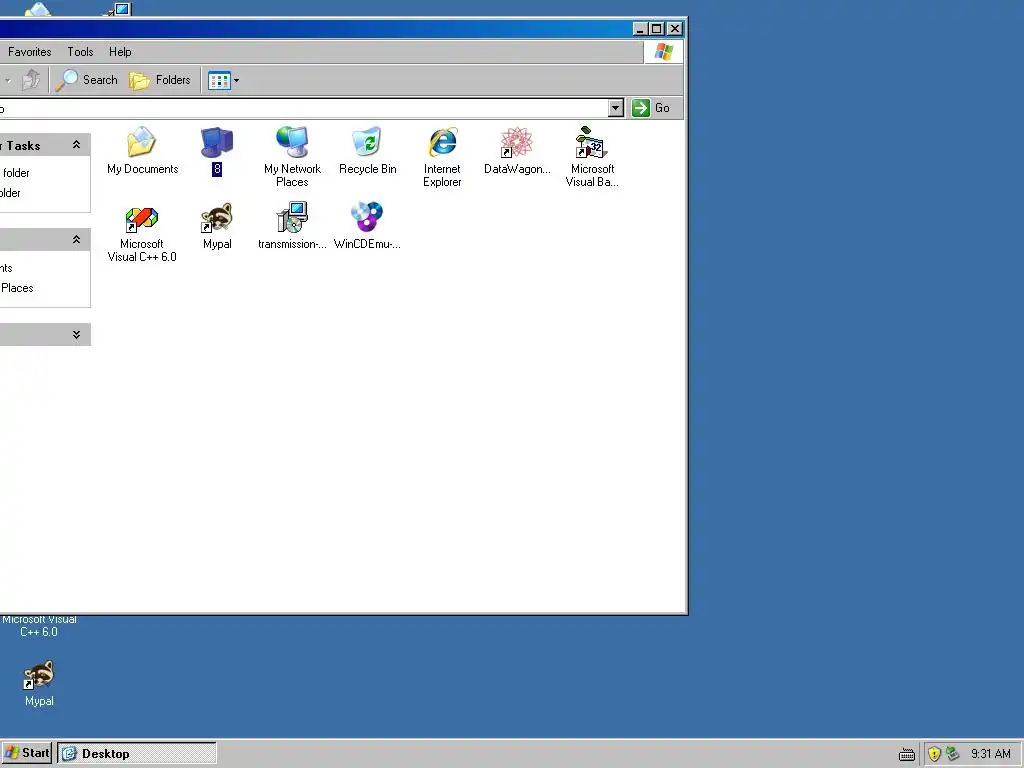Toggle the Folders pane button
The height and width of the screenshot is (768, 1024).
click(x=160, y=80)
